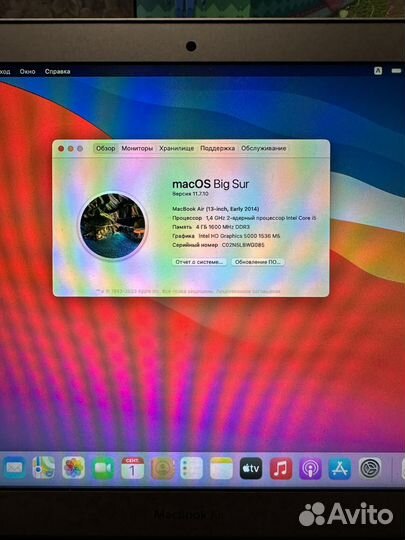Click the macOS Big Sur title text

point(210,184)
